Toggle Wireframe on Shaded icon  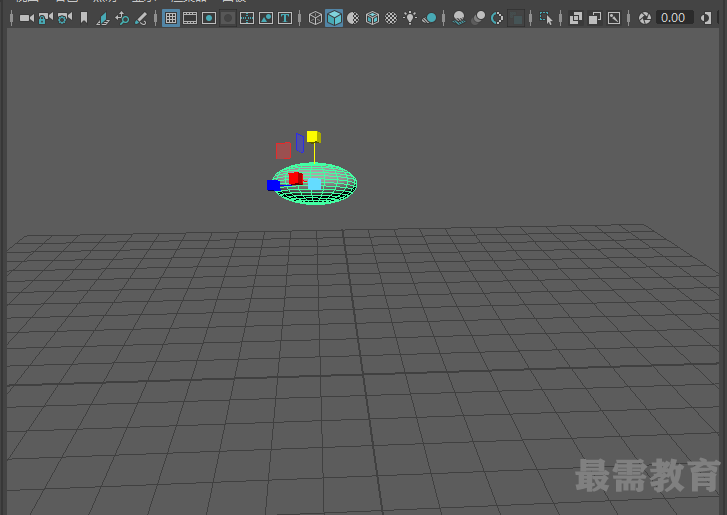tap(372, 18)
